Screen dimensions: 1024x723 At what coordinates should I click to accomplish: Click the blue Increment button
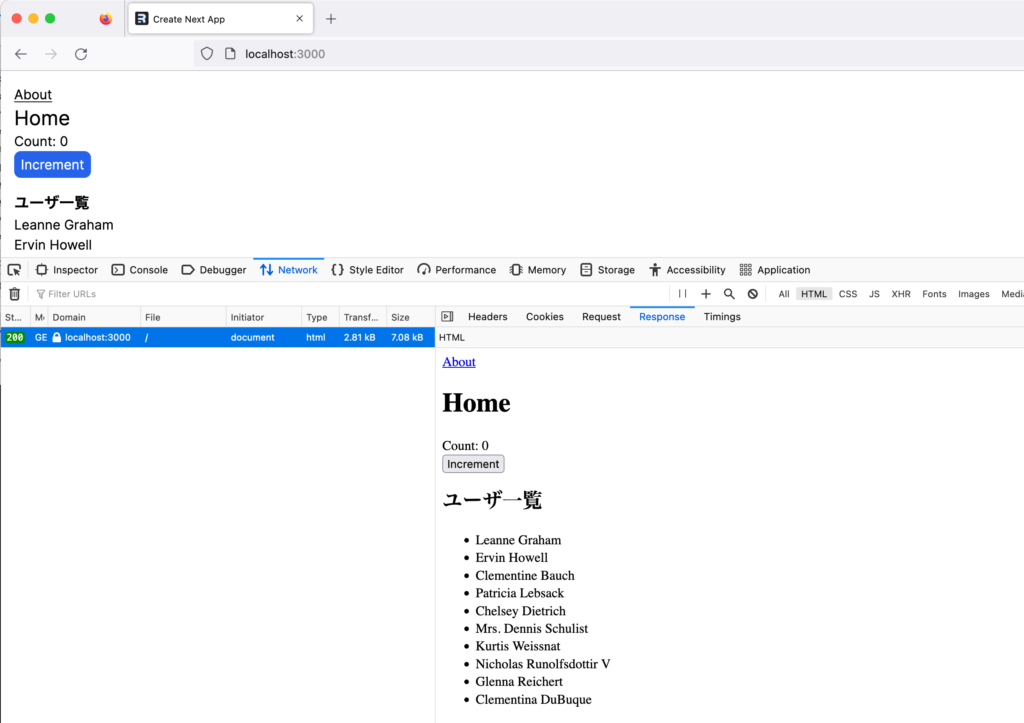pyautogui.click(x=52, y=165)
